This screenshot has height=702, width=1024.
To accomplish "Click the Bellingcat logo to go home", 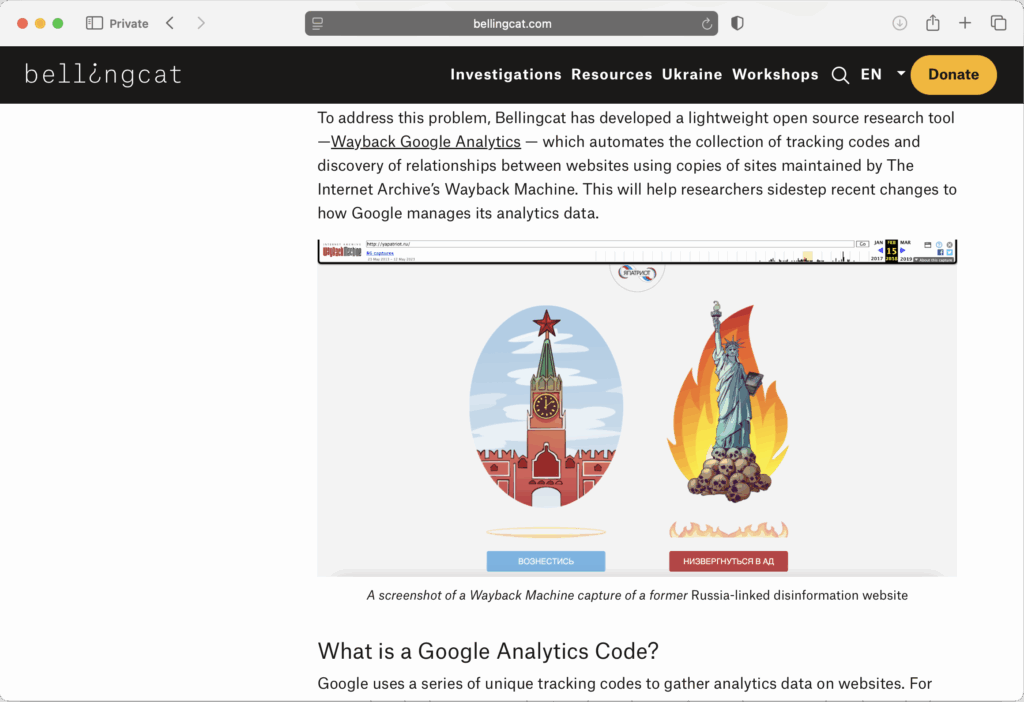I will coord(103,75).
